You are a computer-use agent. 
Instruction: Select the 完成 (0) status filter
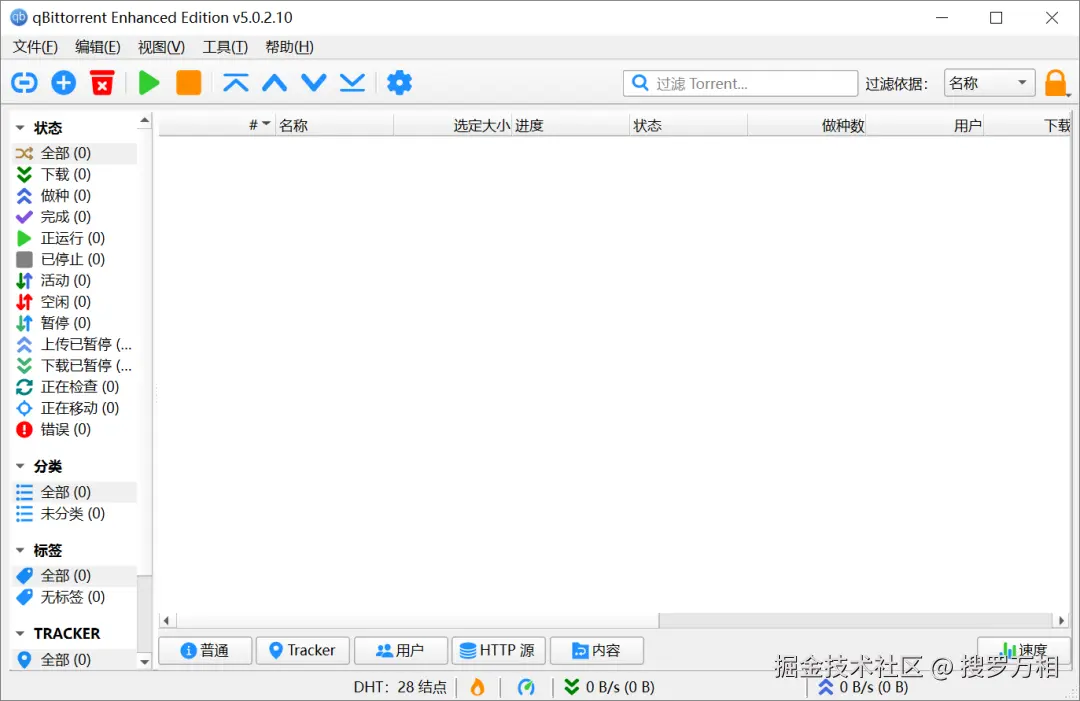(75, 217)
